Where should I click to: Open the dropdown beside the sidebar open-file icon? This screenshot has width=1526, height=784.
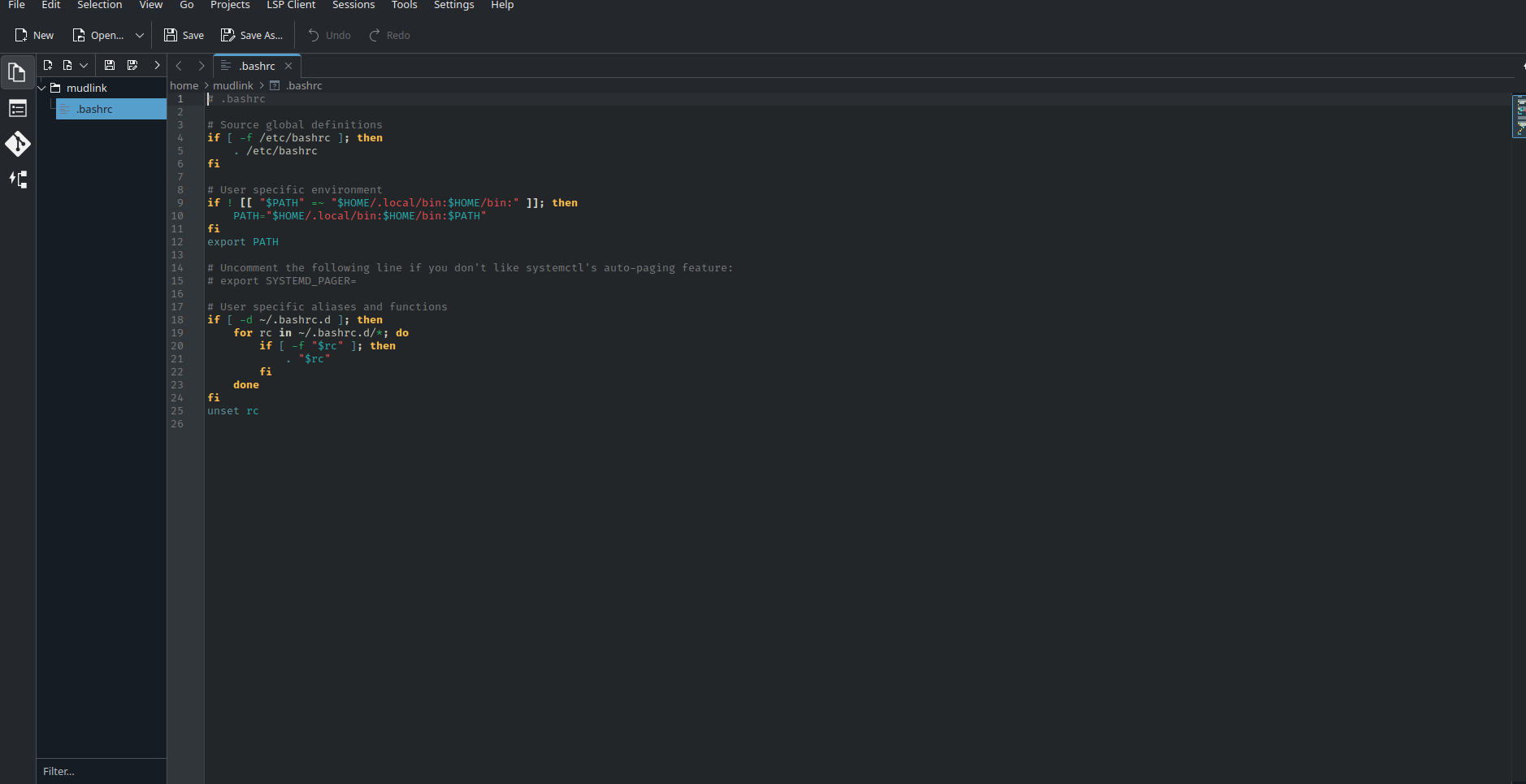point(84,65)
